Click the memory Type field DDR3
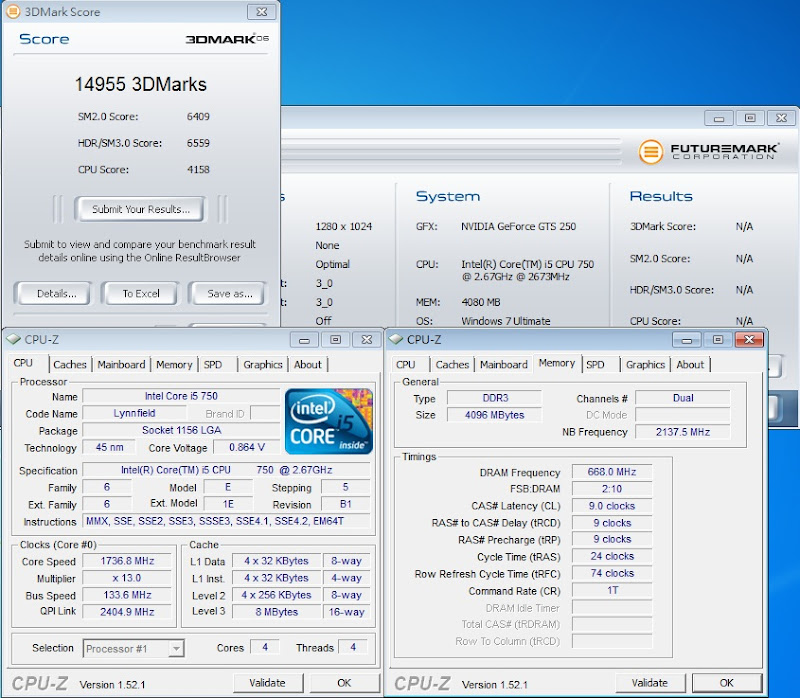 [x=495, y=398]
